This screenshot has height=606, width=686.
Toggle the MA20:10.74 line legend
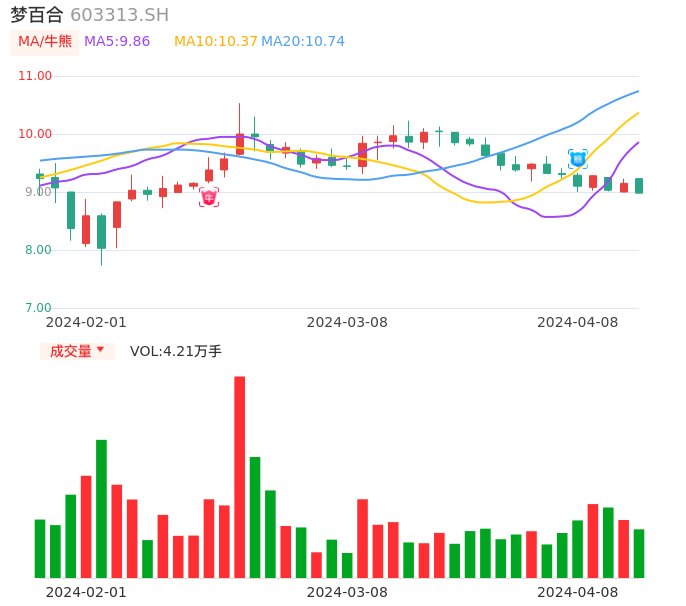click(x=303, y=42)
